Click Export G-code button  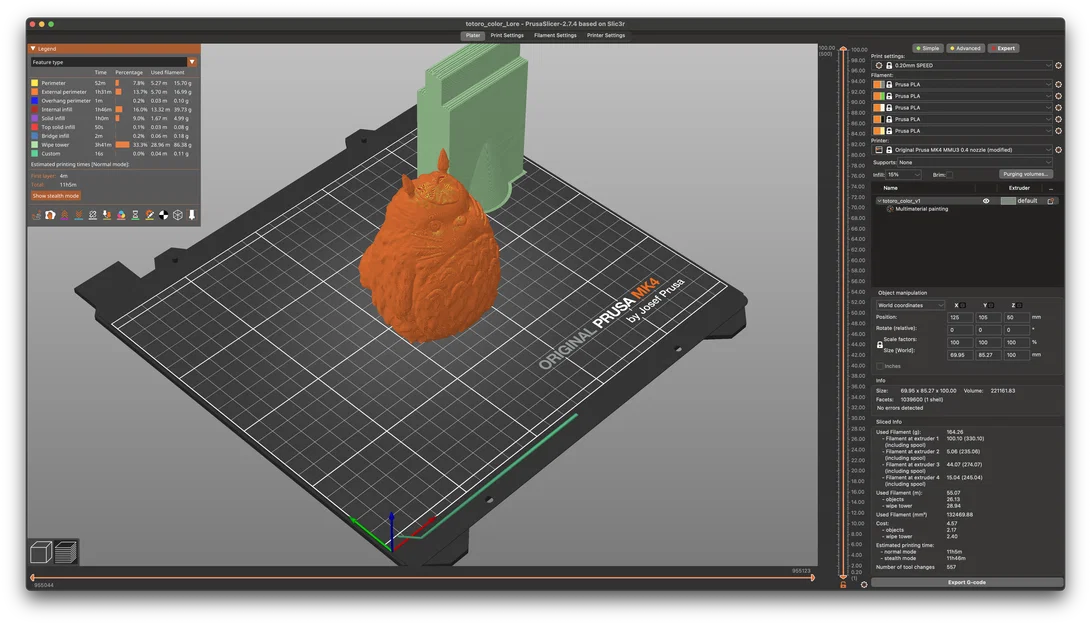(x=967, y=583)
